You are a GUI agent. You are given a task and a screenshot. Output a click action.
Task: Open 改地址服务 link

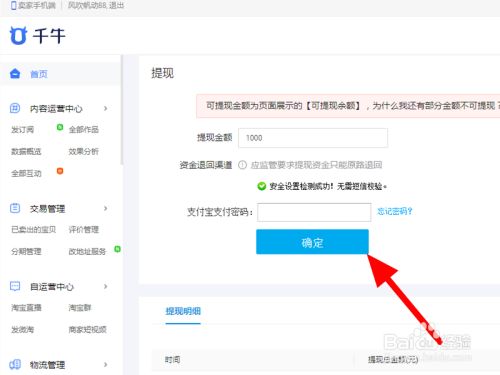pyautogui.click(x=87, y=251)
